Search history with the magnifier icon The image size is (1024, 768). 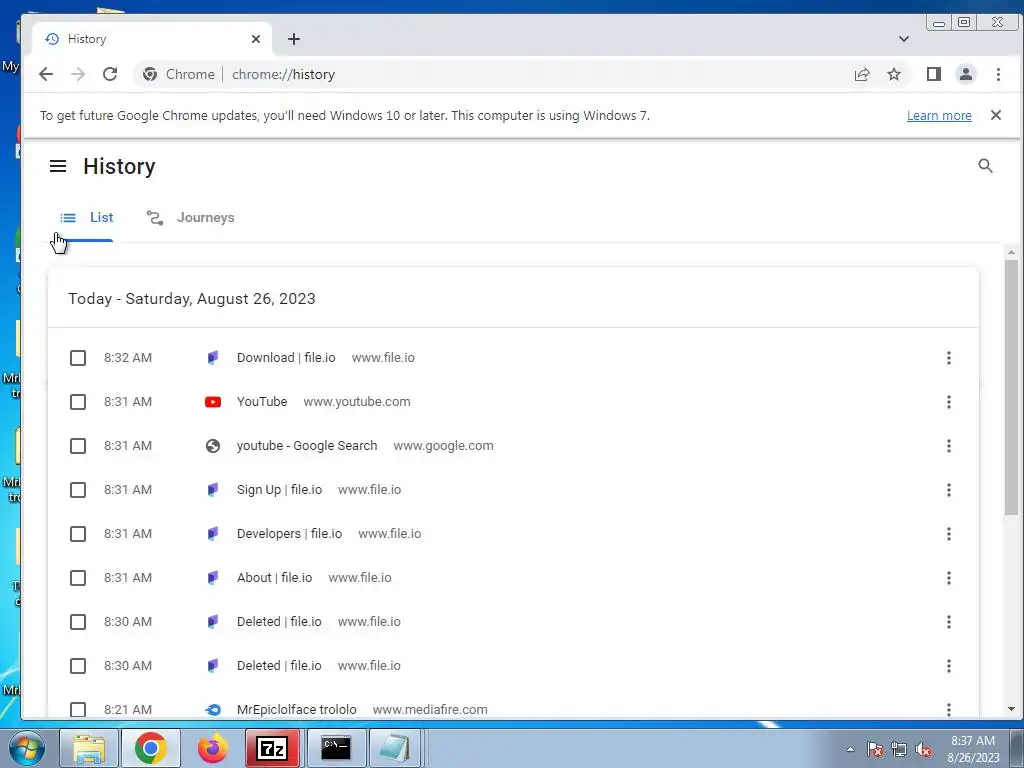pyautogui.click(x=985, y=166)
